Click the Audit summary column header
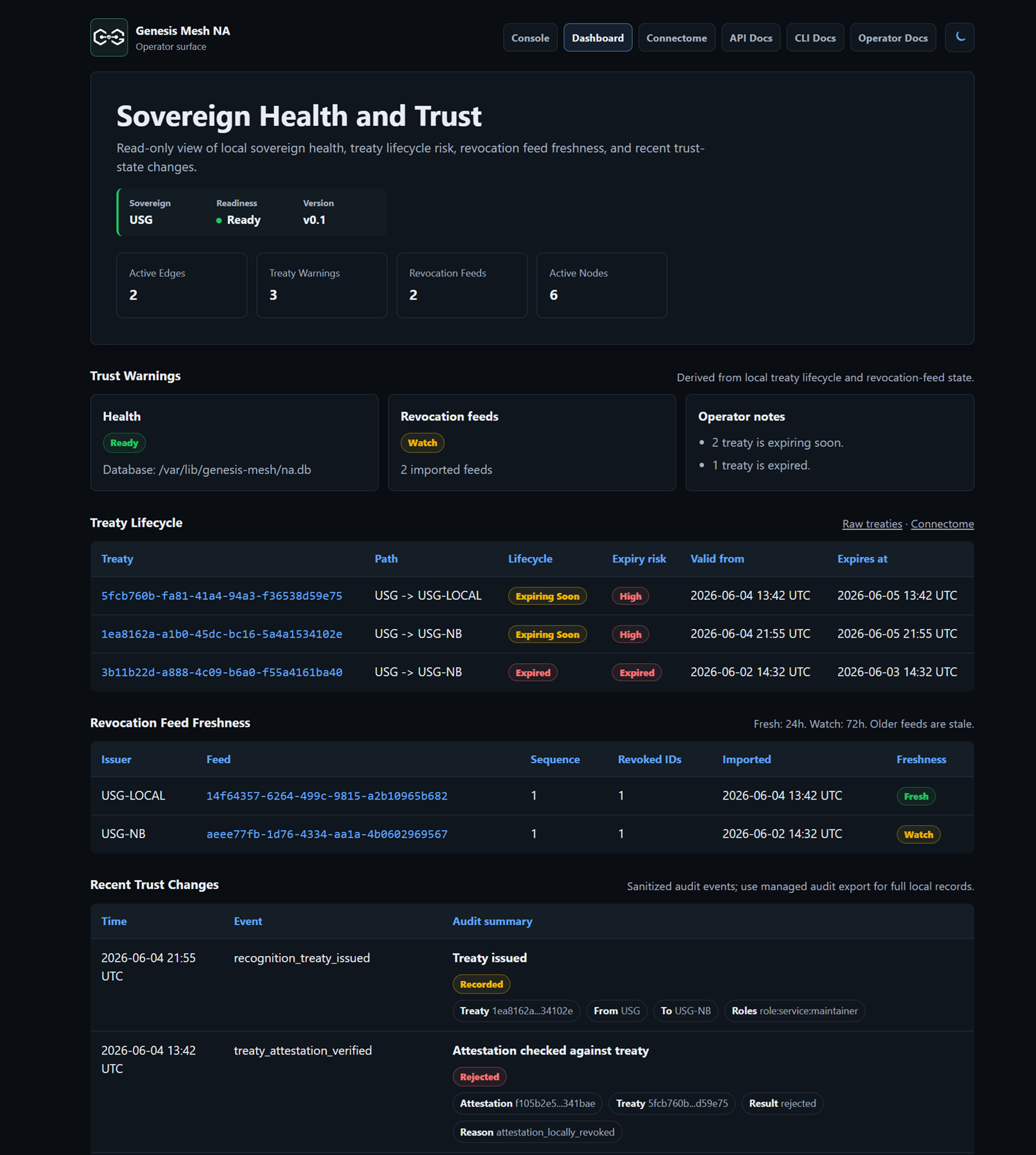1036x1155 pixels. pyautogui.click(x=492, y=922)
